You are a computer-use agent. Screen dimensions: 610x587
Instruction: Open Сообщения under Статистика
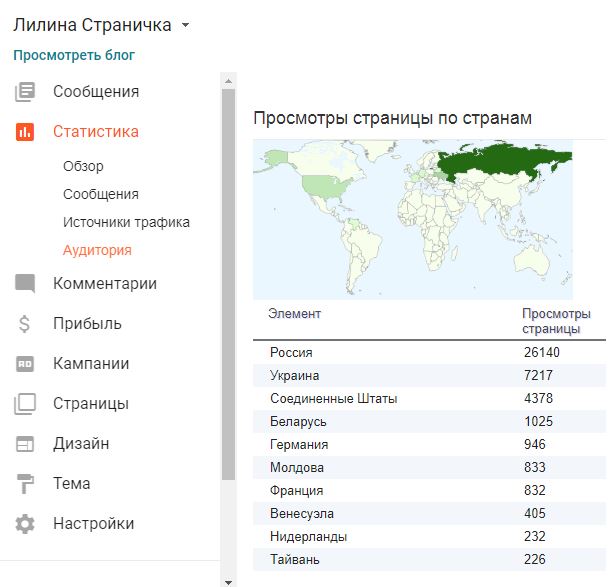point(101,194)
